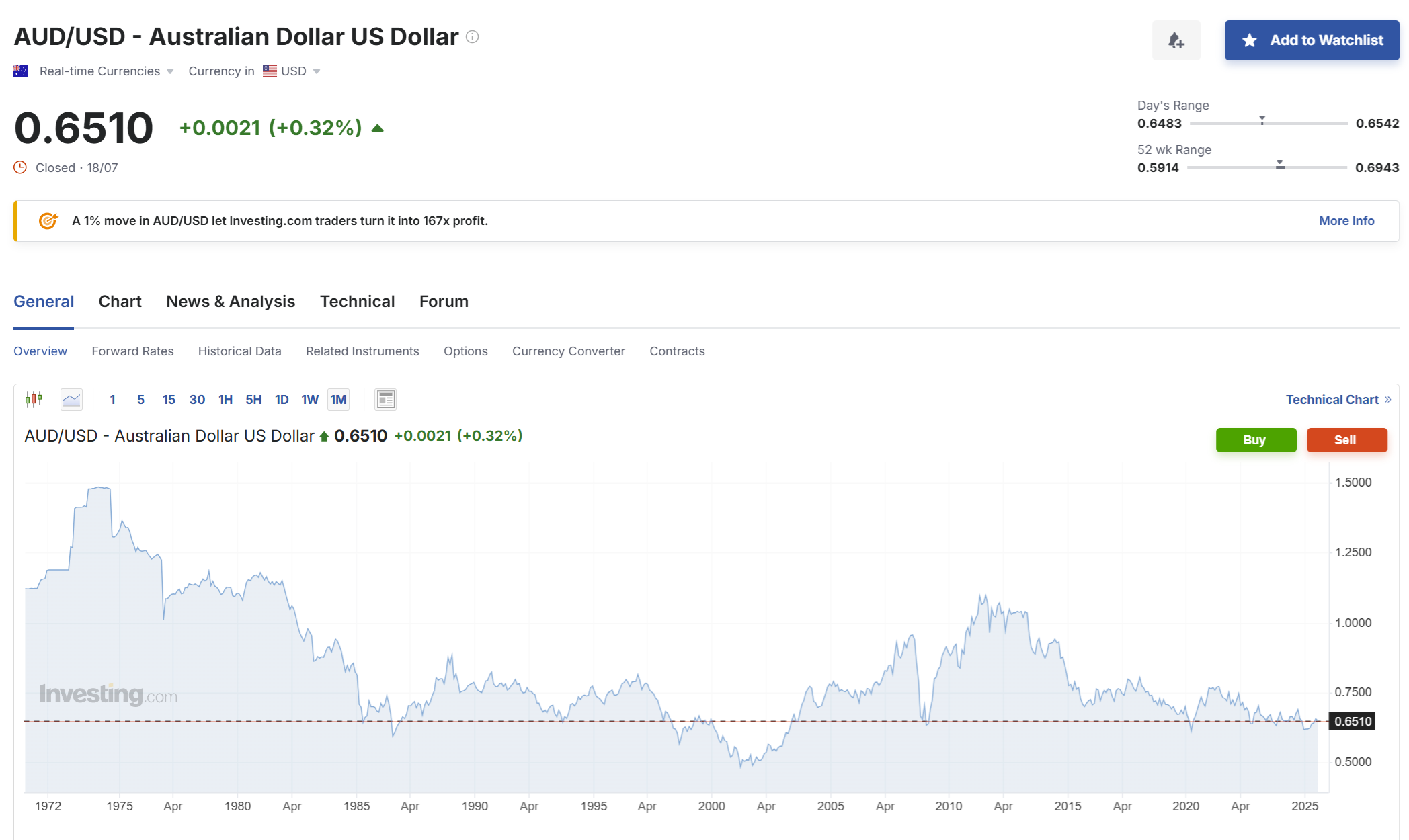The image size is (1409, 840).
Task: Select the 1D chart interval
Action: pyautogui.click(x=282, y=399)
